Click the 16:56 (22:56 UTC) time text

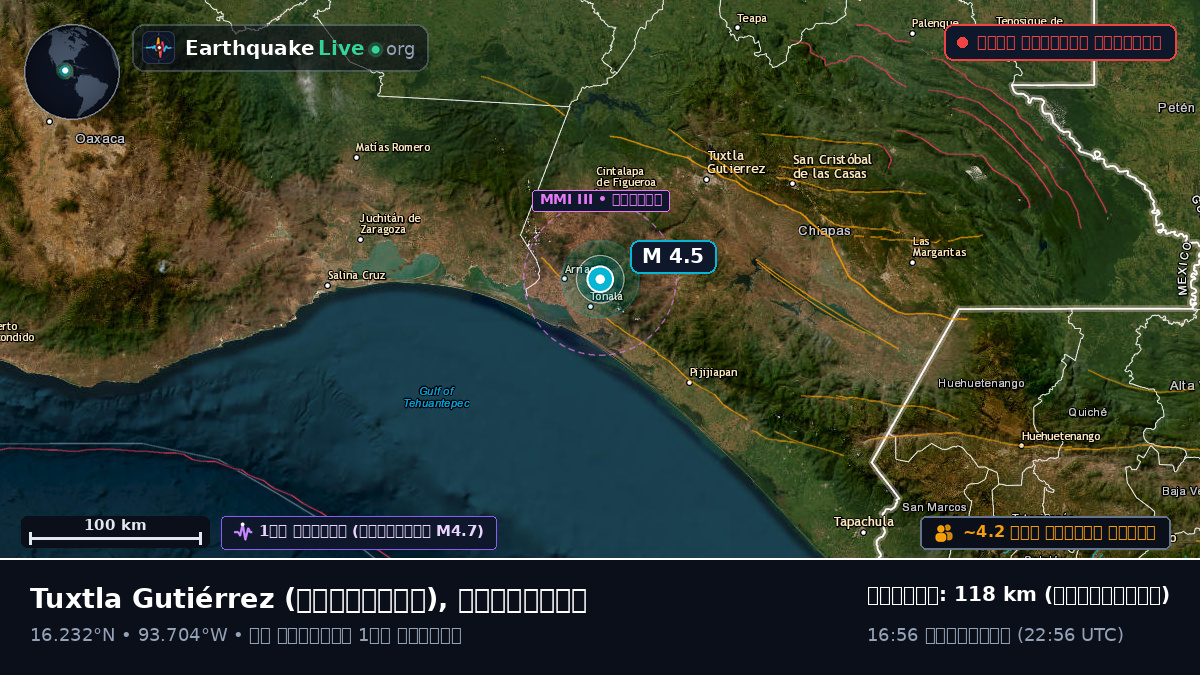point(995,635)
